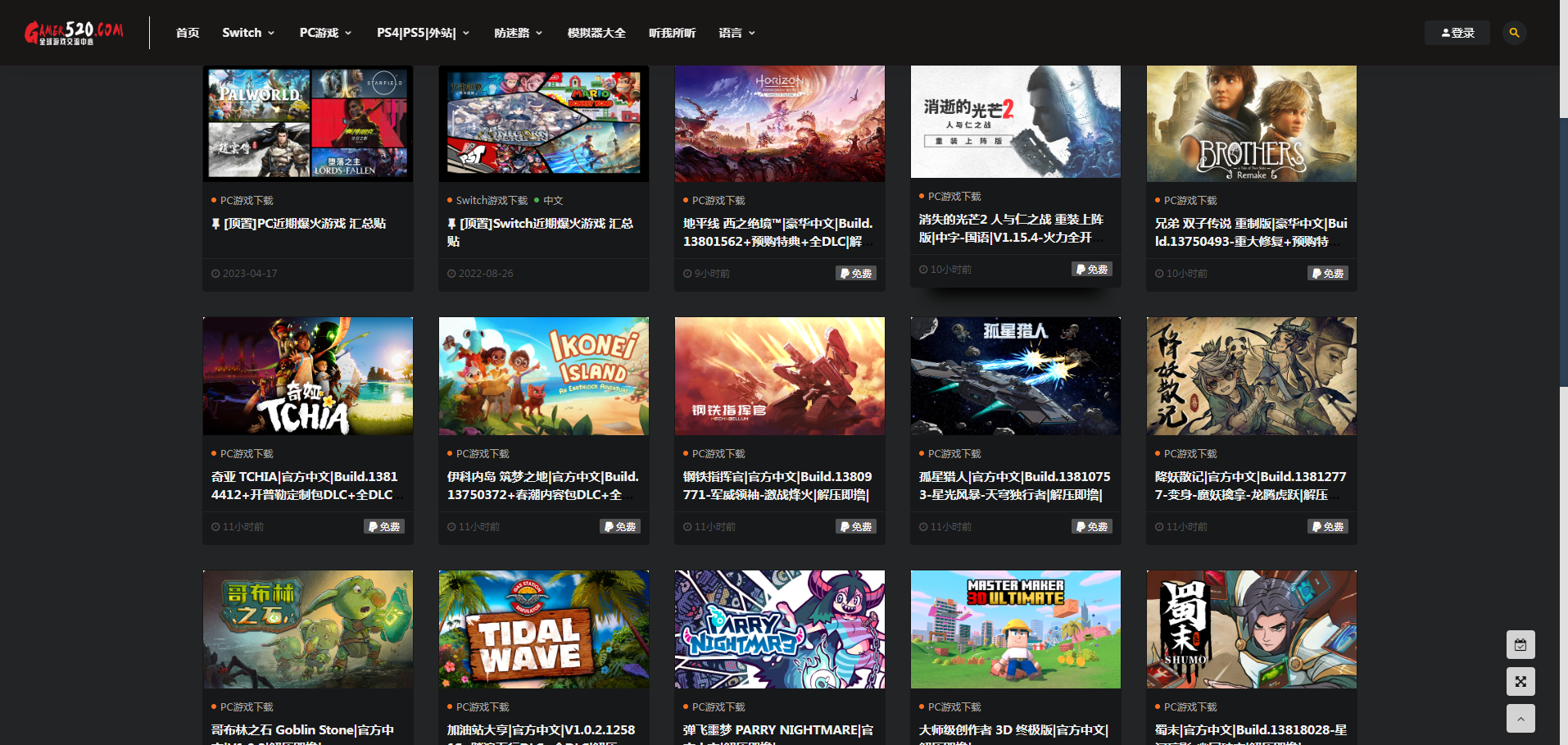Click the 蜀末 SHUMO cover thumbnail
This screenshot has width=1568, height=745.
coord(1252,629)
